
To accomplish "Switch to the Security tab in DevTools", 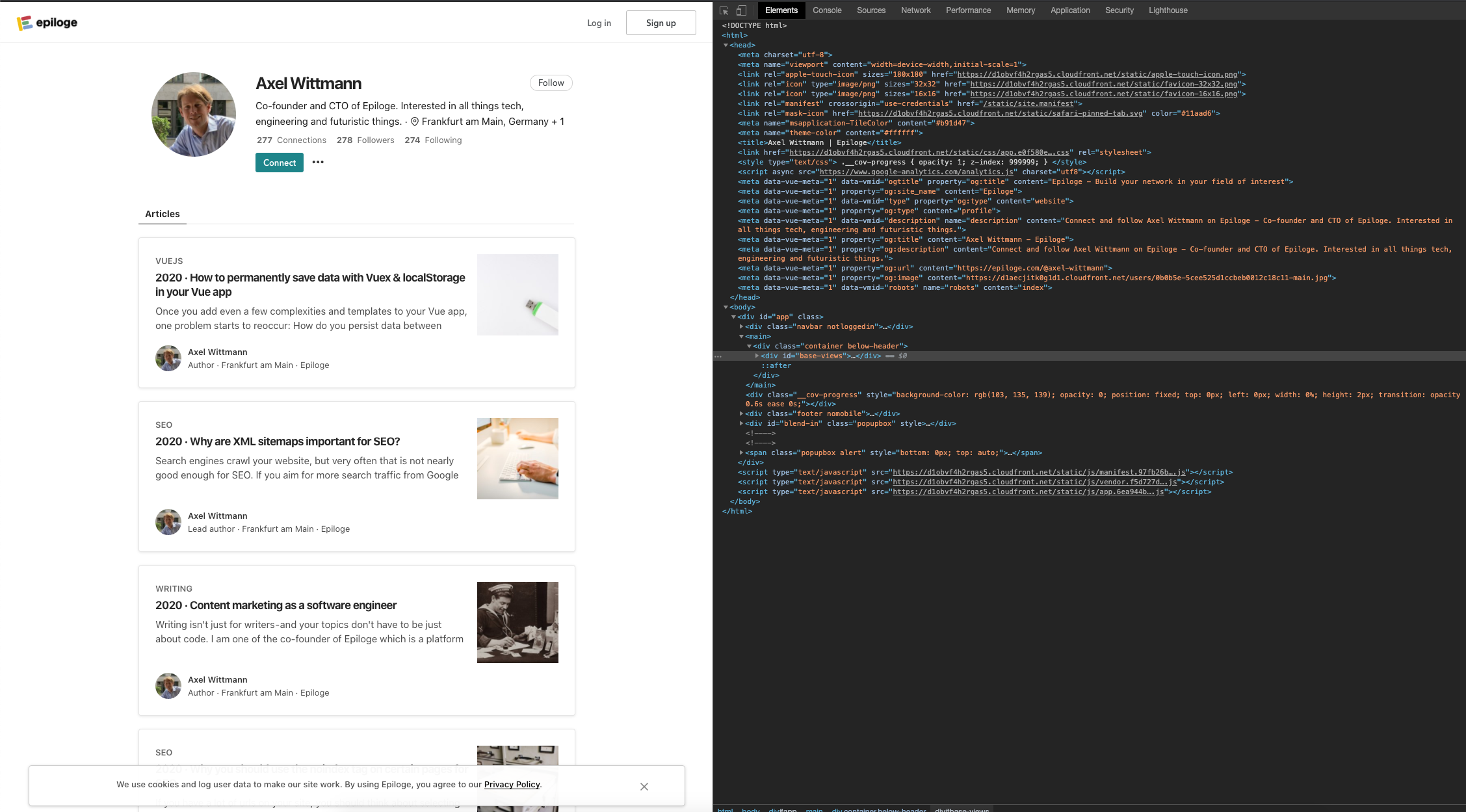I will [1119, 10].
